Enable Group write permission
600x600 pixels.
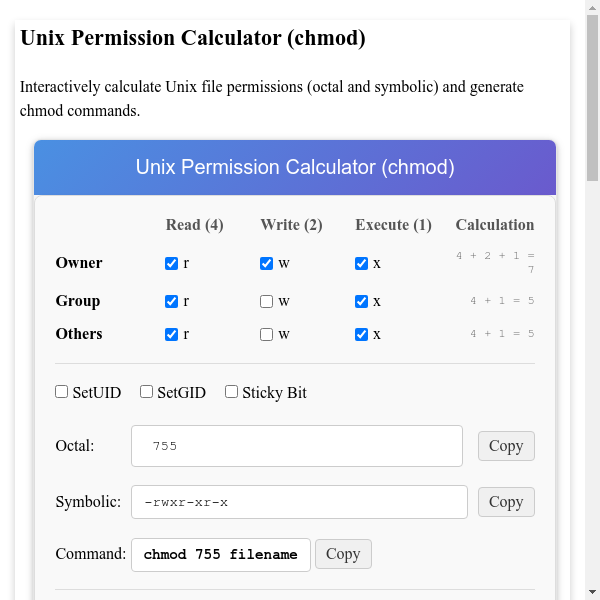point(267,302)
